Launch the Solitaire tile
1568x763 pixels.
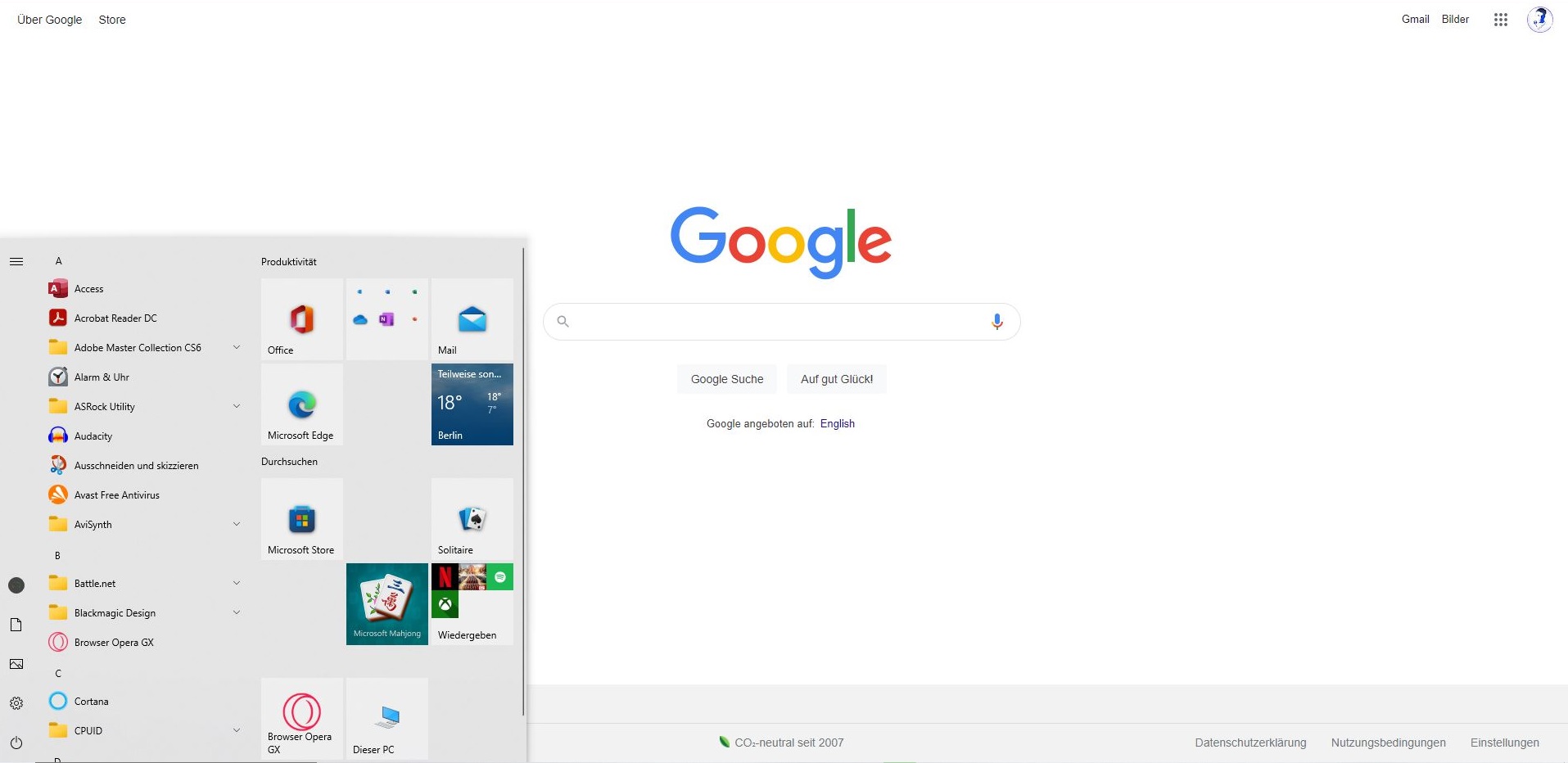[472, 519]
